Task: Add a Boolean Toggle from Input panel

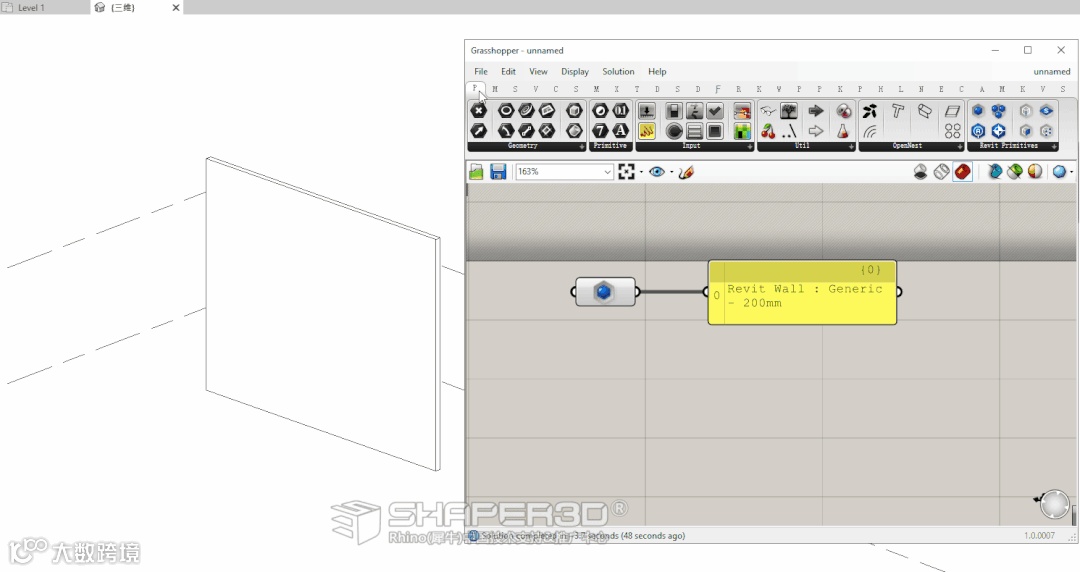Action: pyautogui.click(x=674, y=110)
